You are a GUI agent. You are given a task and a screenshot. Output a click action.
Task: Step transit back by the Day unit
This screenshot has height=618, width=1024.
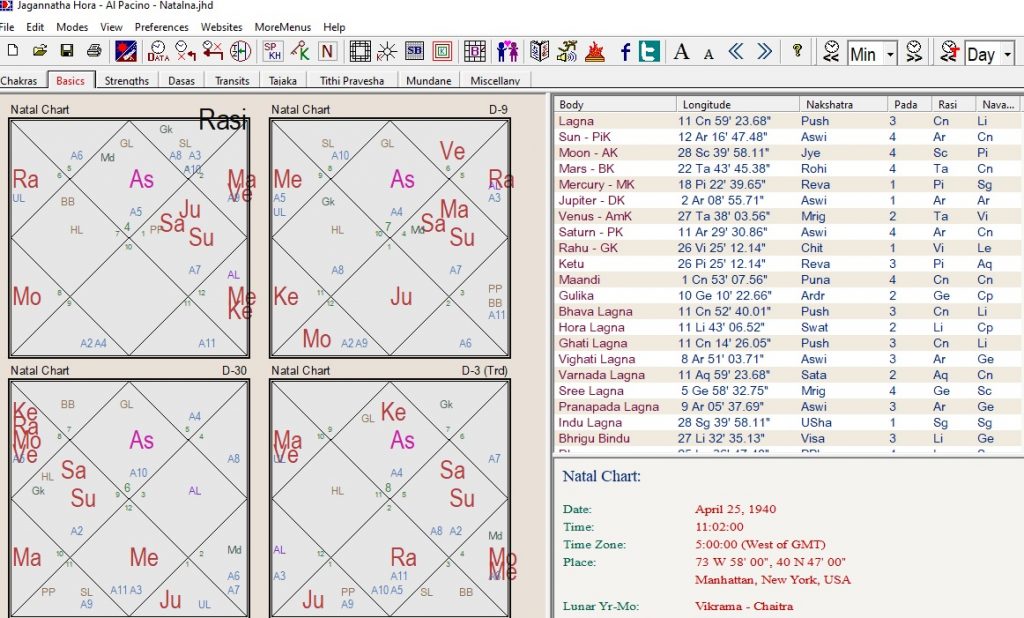click(x=949, y=51)
